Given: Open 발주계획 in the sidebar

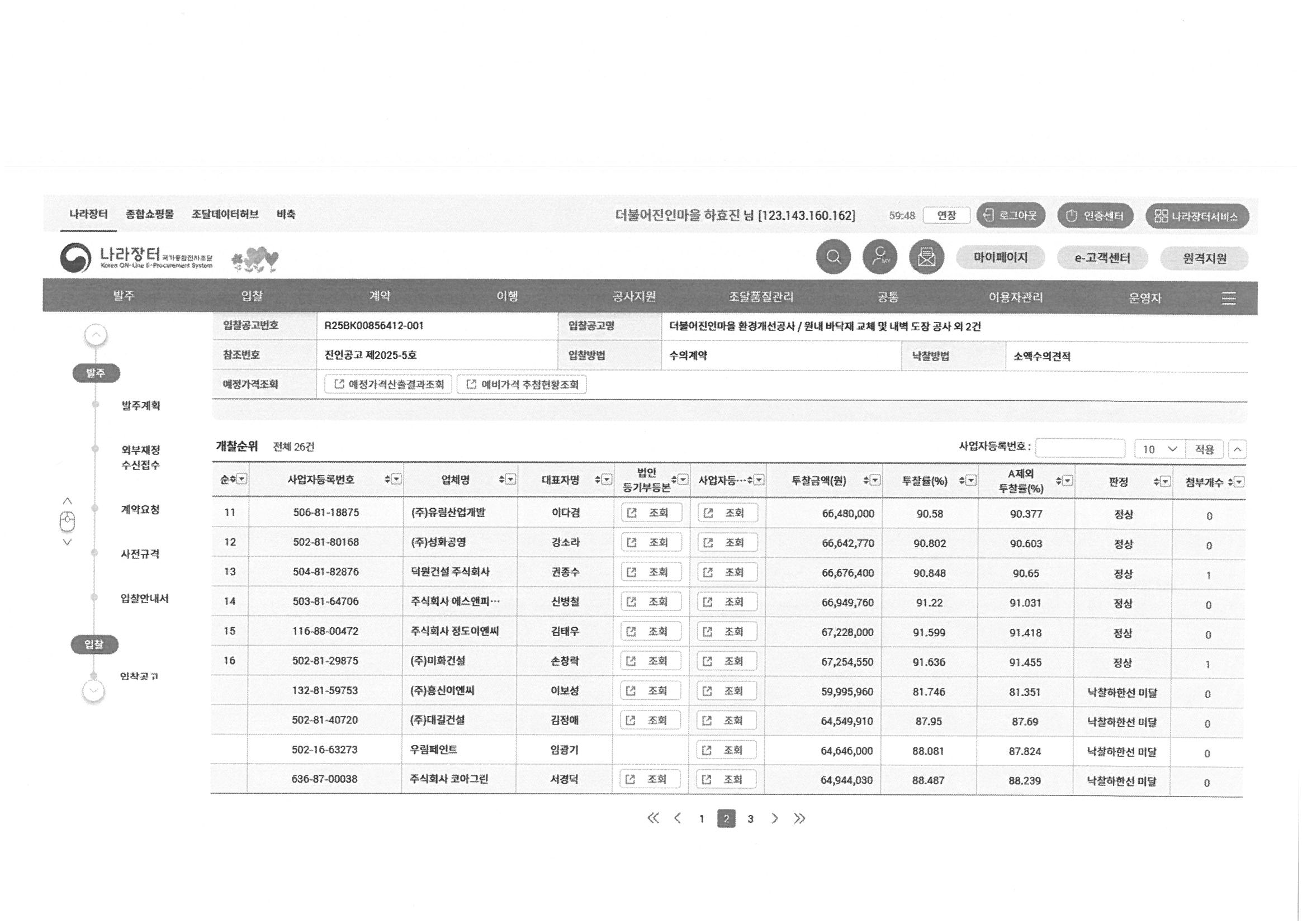Looking at the screenshot, I should pyautogui.click(x=141, y=405).
